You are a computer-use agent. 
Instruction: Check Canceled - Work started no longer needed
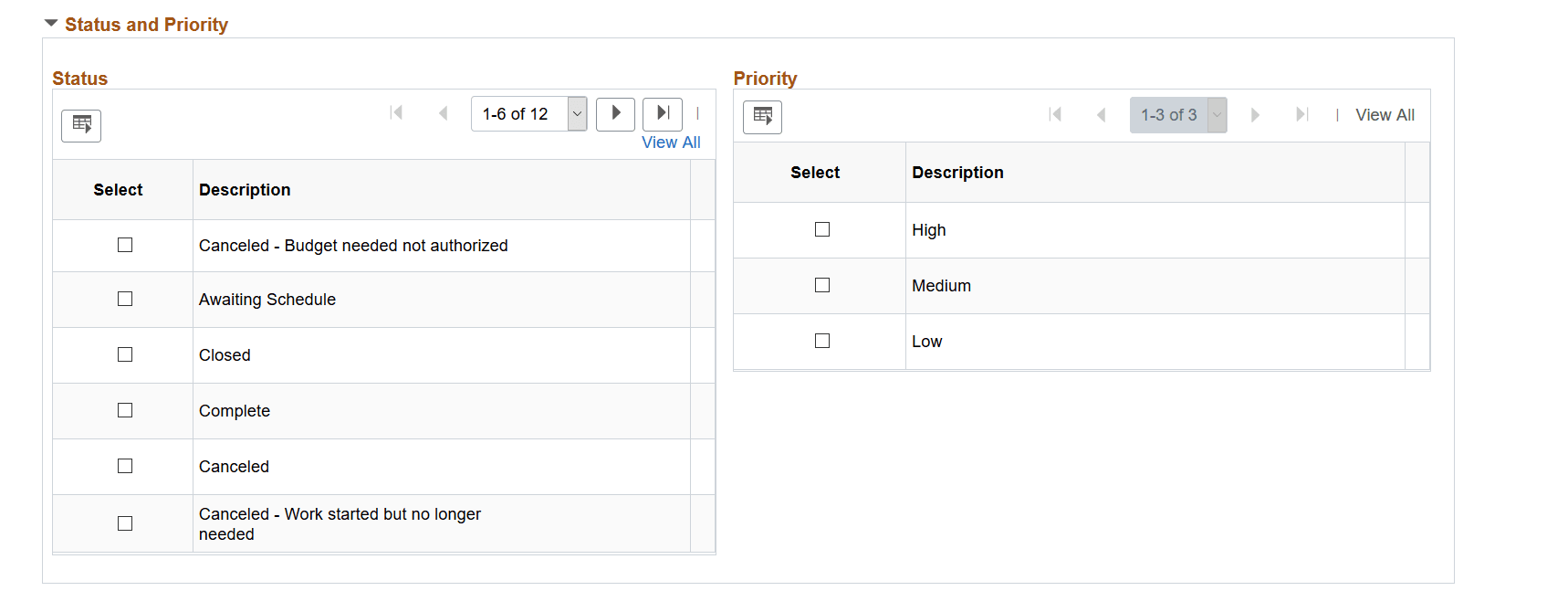coord(125,523)
